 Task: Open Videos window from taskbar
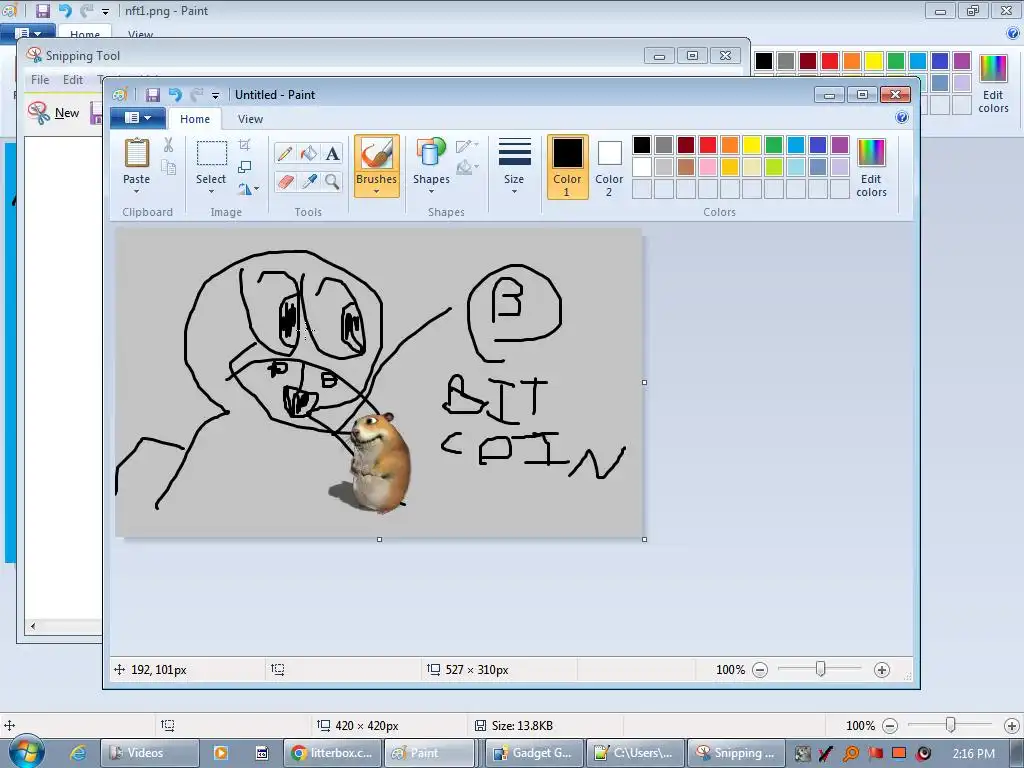[150, 753]
